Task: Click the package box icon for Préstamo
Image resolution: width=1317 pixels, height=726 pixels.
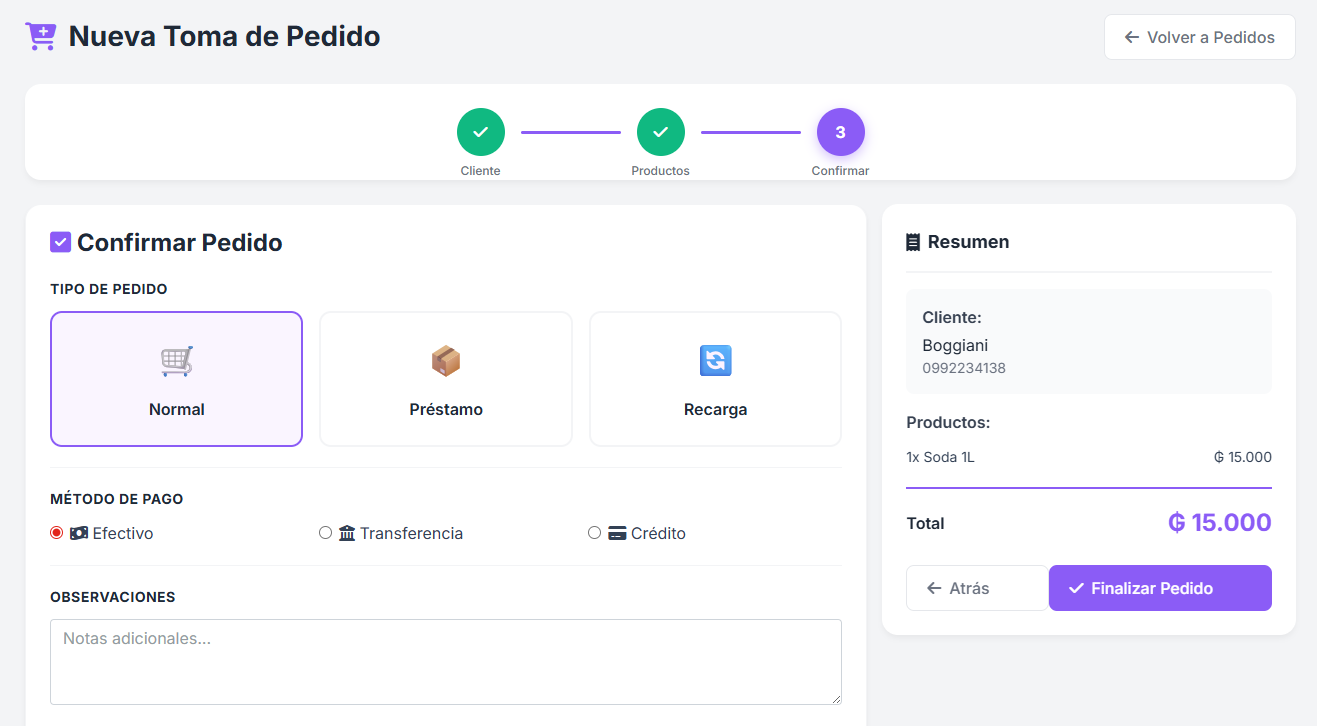Action: (446, 361)
